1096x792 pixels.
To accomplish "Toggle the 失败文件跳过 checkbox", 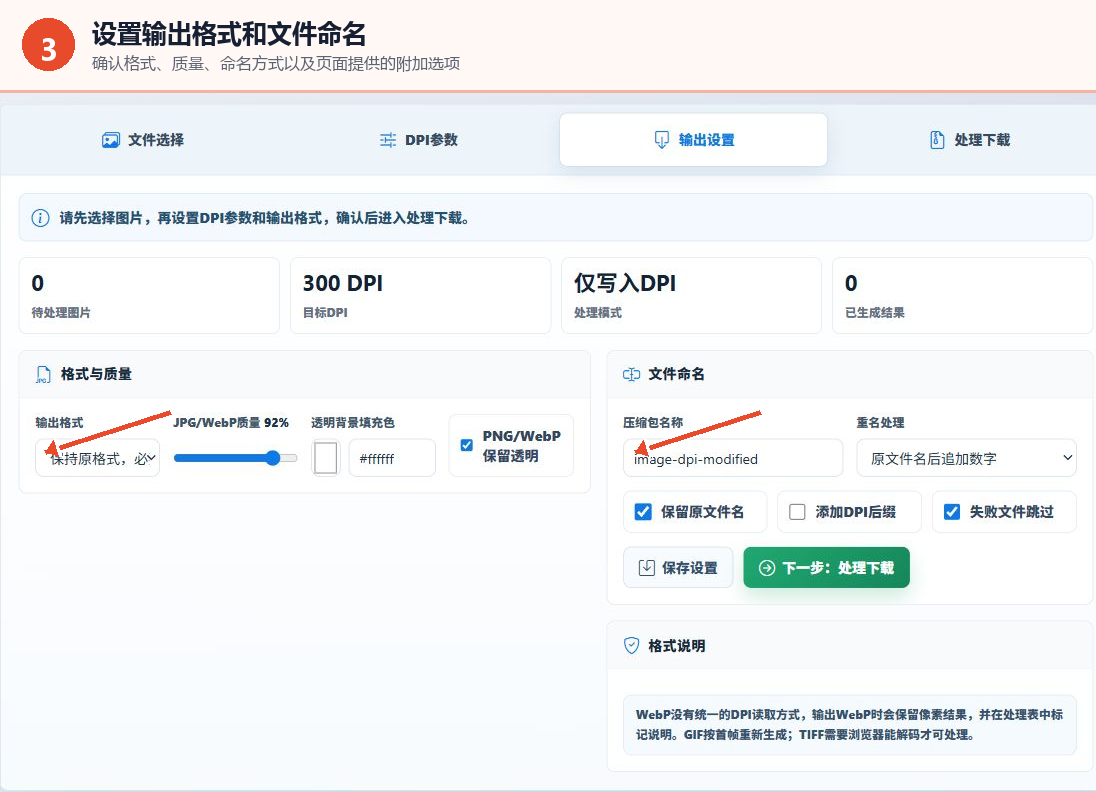I will tap(951, 512).
